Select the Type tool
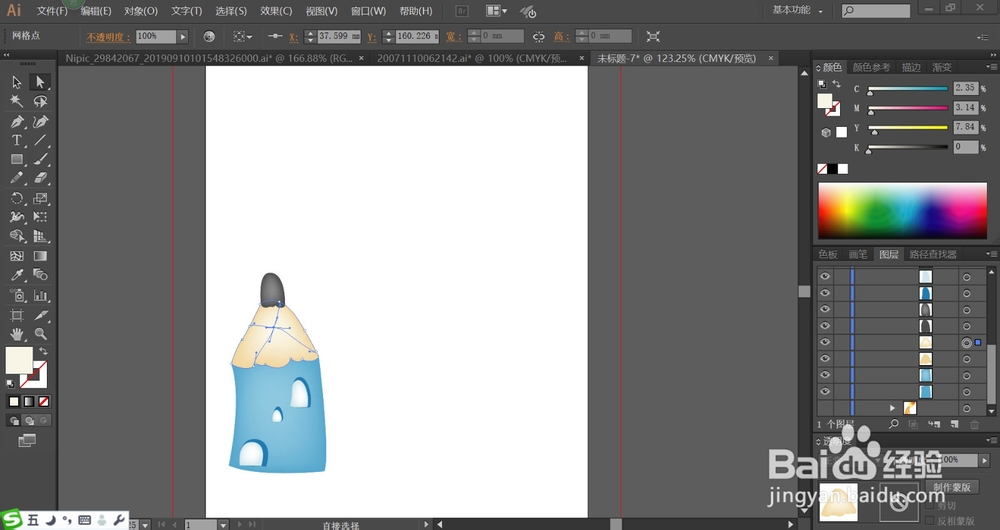Viewport: 1000px width, 530px height. click(17, 140)
